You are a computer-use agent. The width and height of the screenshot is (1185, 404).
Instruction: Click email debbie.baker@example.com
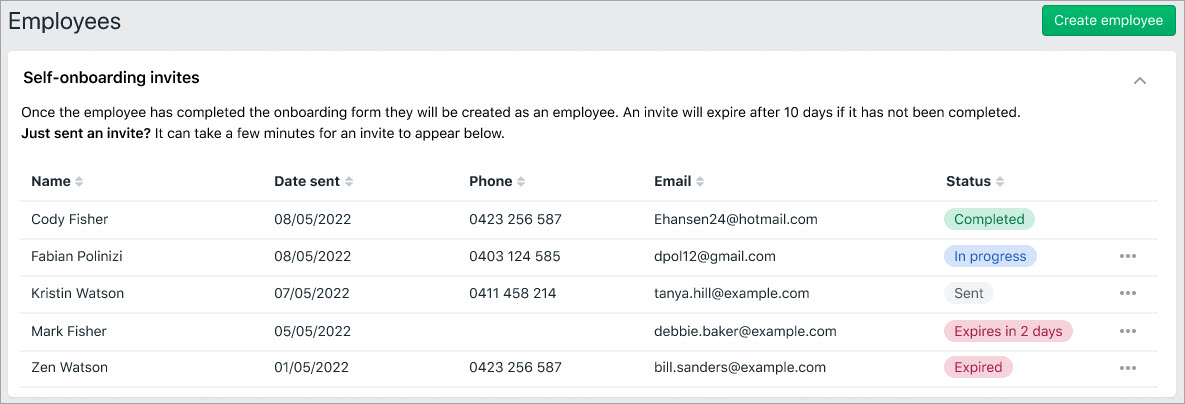[745, 331]
